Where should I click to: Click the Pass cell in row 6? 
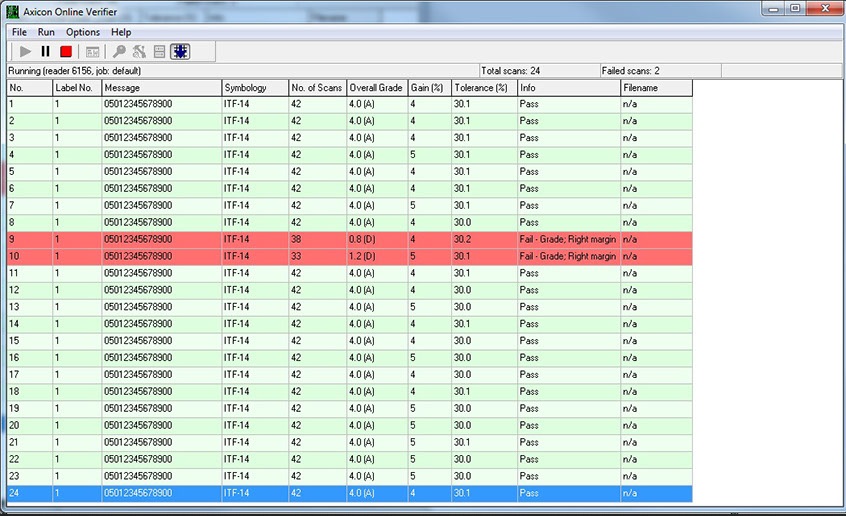pyautogui.click(x=569, y=188)
